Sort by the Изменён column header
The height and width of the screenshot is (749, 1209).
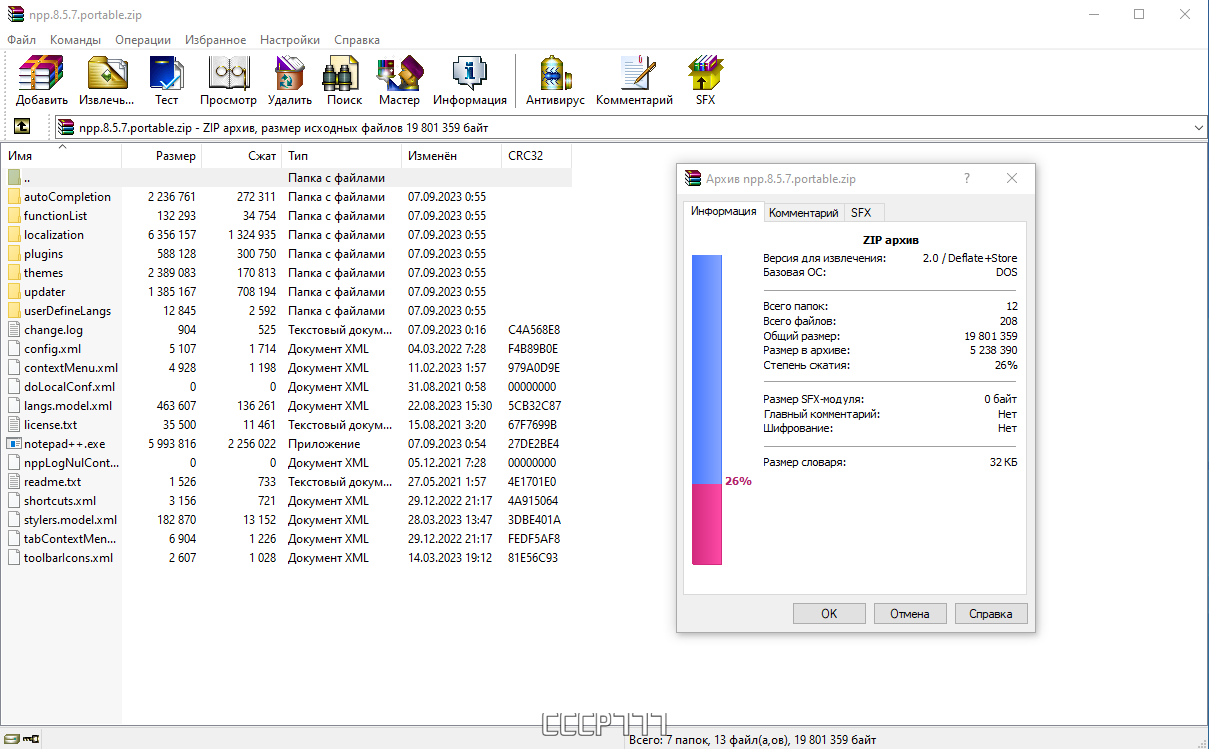pos(451,156)
